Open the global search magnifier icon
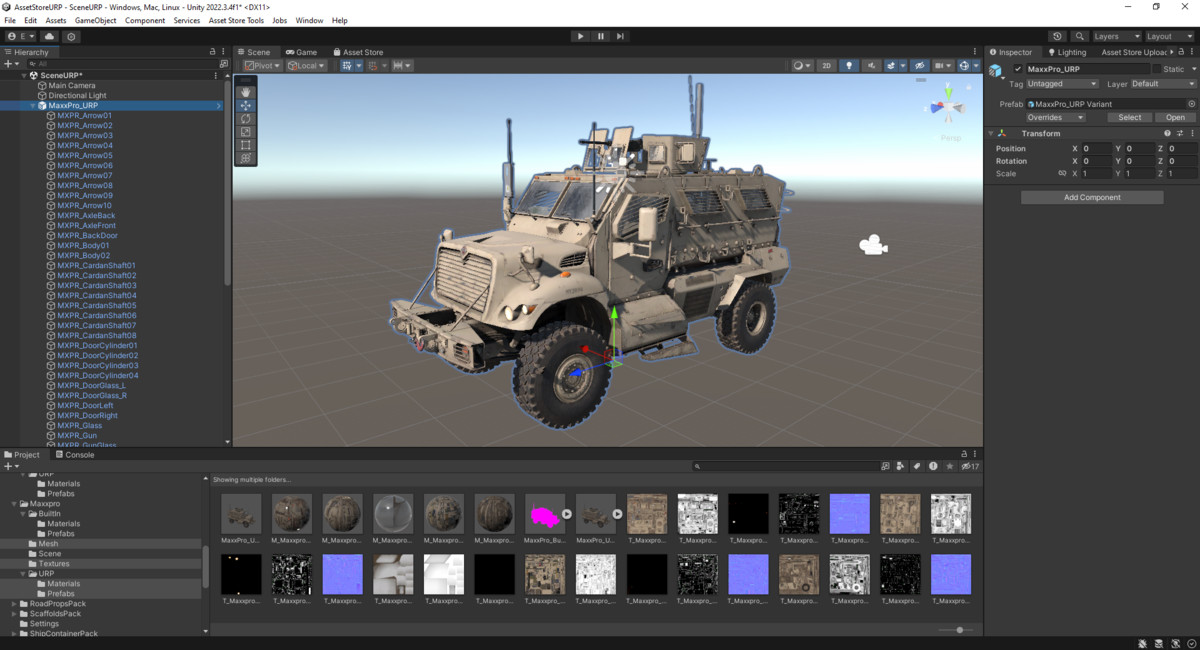1200x650 pixels. [x=1080, y=36]
